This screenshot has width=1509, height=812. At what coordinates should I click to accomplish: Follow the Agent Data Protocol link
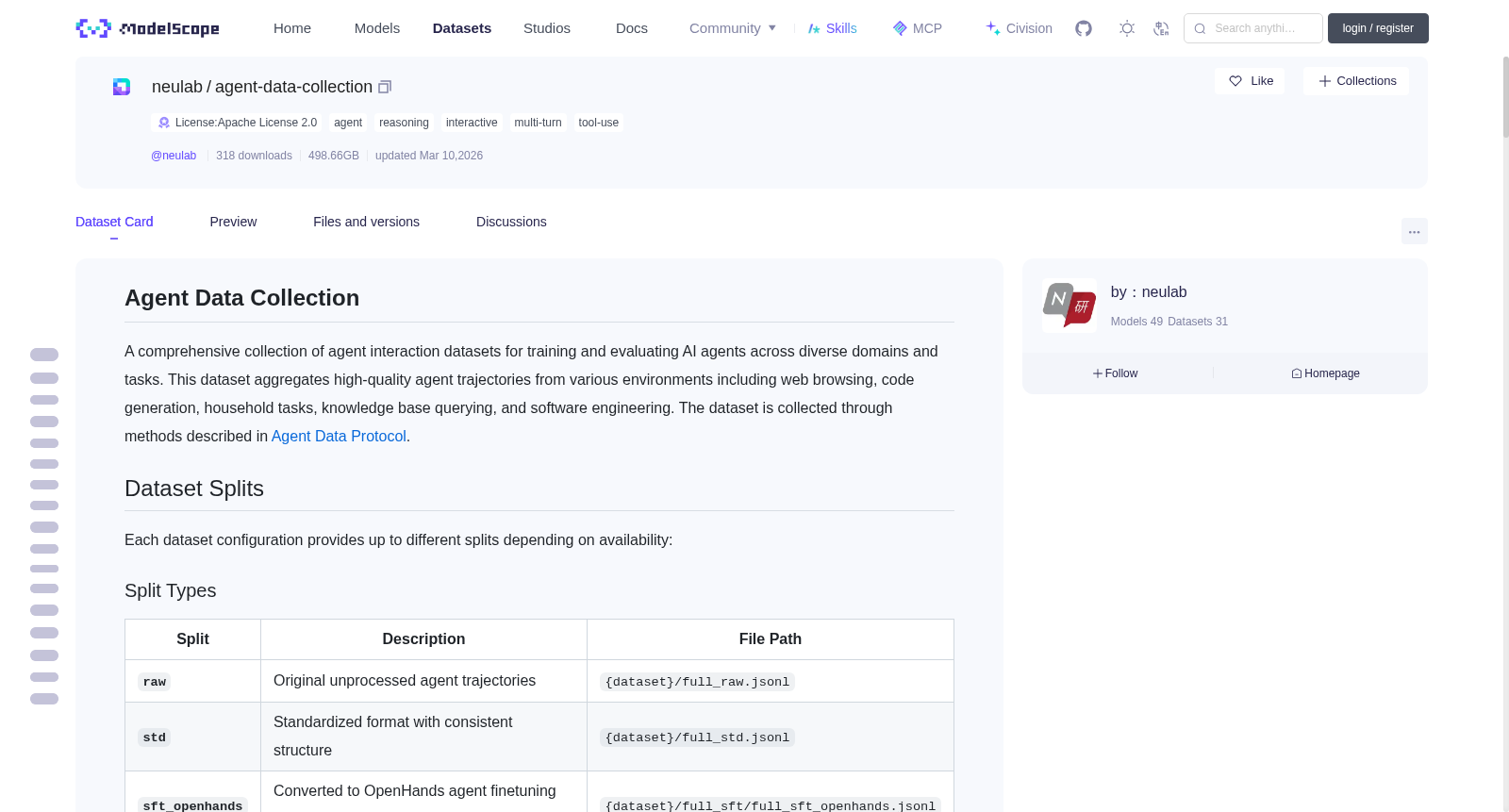[339, 436]
